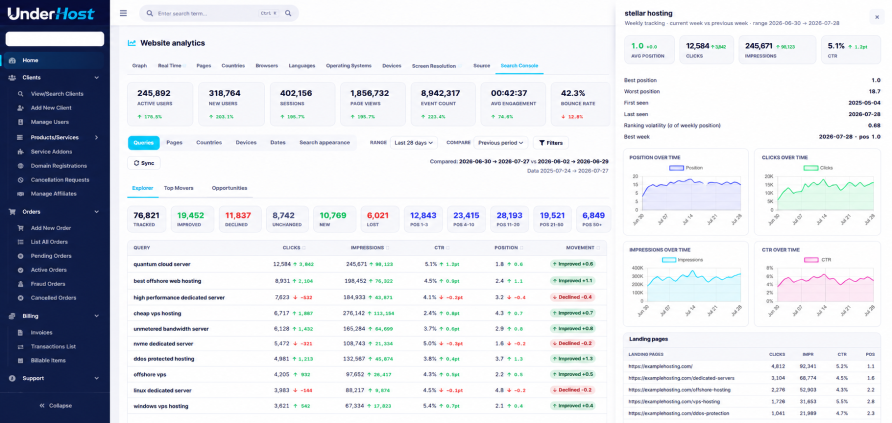Screen dimensions: 892x423
Task: Expand the Products/Services submenu arrow
Action: (x=97, y=137)
